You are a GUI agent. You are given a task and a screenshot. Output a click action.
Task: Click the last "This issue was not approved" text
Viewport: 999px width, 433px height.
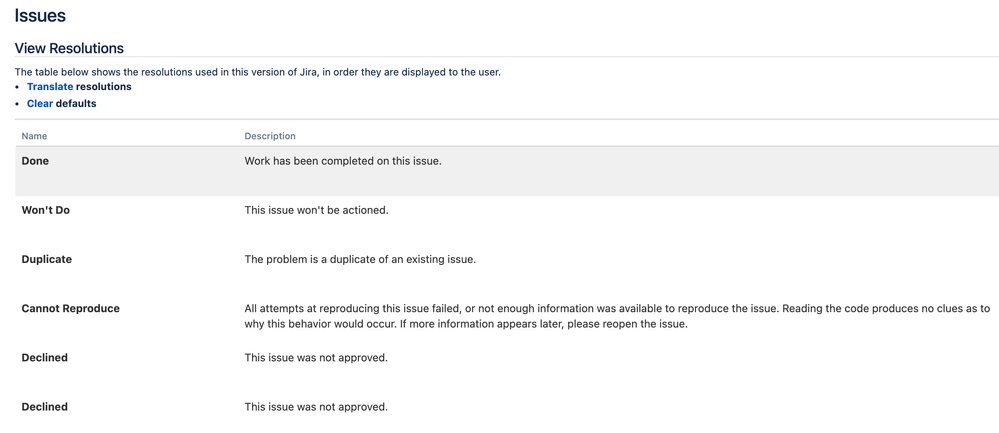(316, 407)
